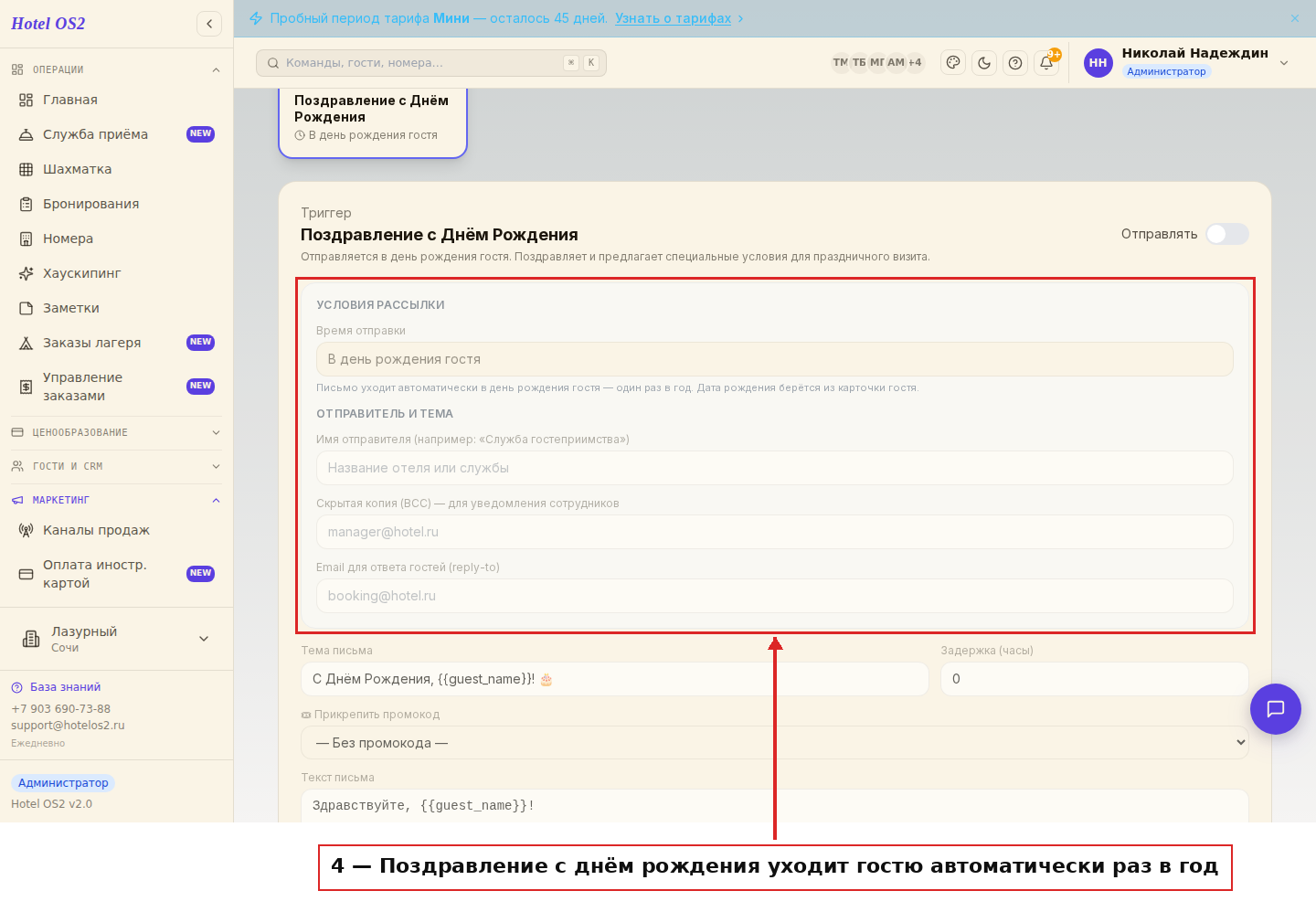This screenshot has height=912, width=1316.
Task: Click the Время отправки field
Action: 774,359
